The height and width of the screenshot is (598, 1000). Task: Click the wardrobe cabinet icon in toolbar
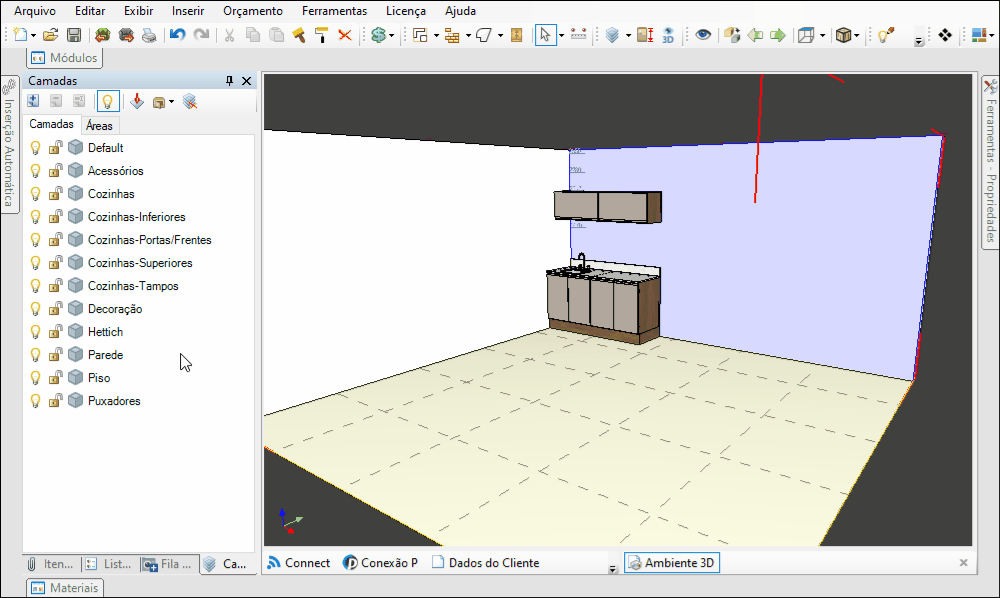[x=517, y=34]
